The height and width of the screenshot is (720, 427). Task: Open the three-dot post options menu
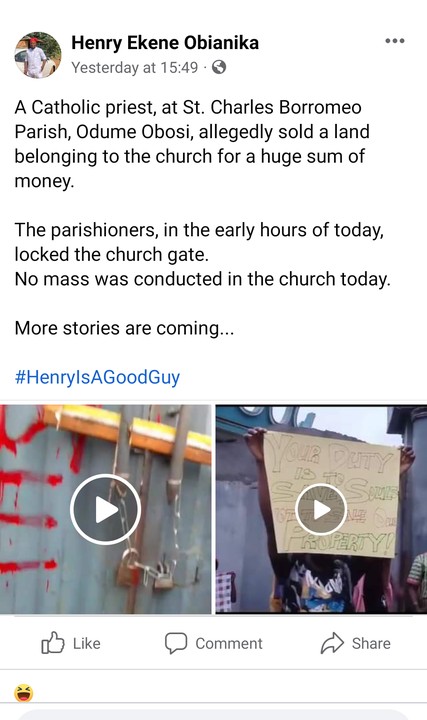[395, 41]
